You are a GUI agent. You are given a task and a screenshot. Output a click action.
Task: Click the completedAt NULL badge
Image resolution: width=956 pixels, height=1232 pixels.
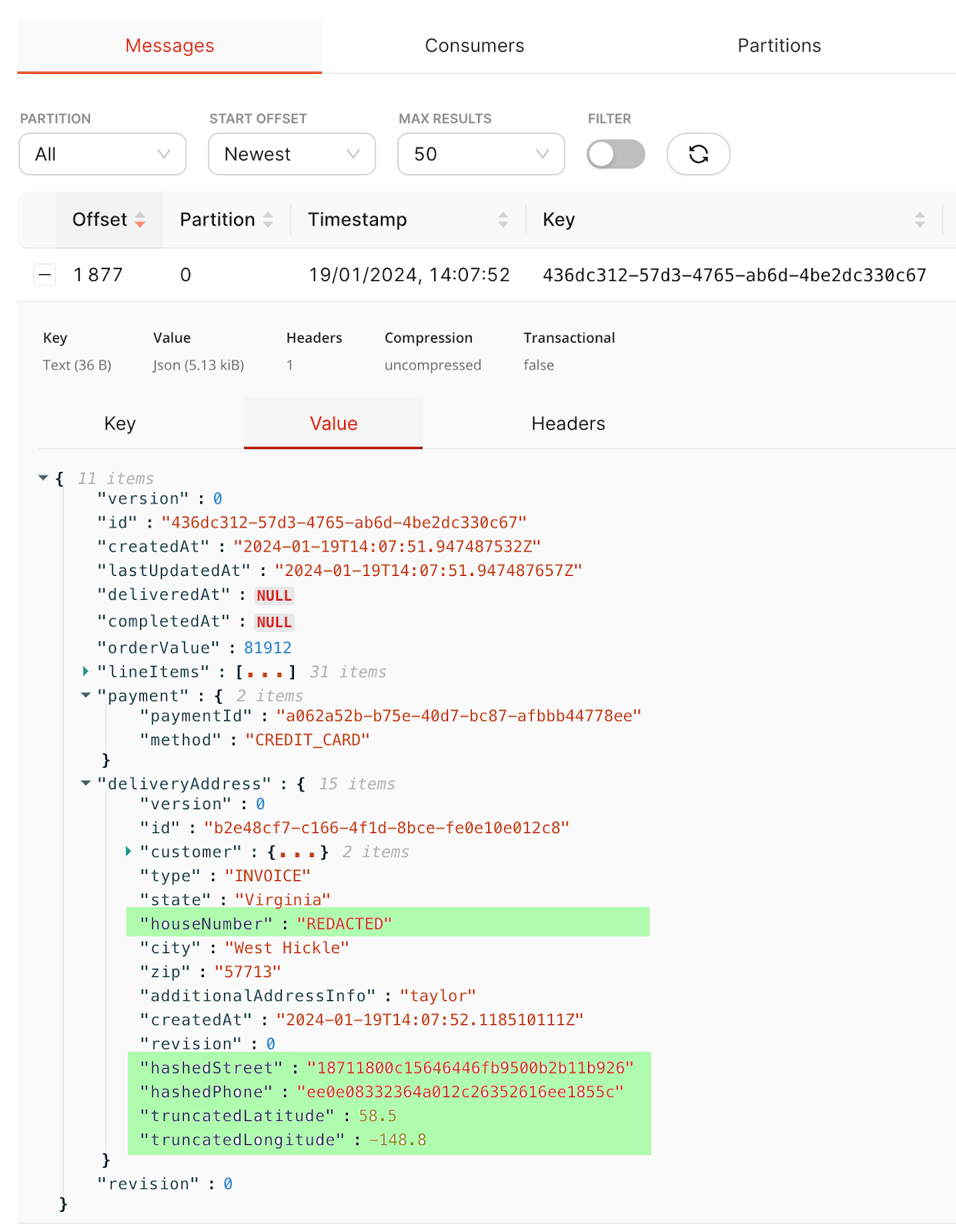pos(274,622)
